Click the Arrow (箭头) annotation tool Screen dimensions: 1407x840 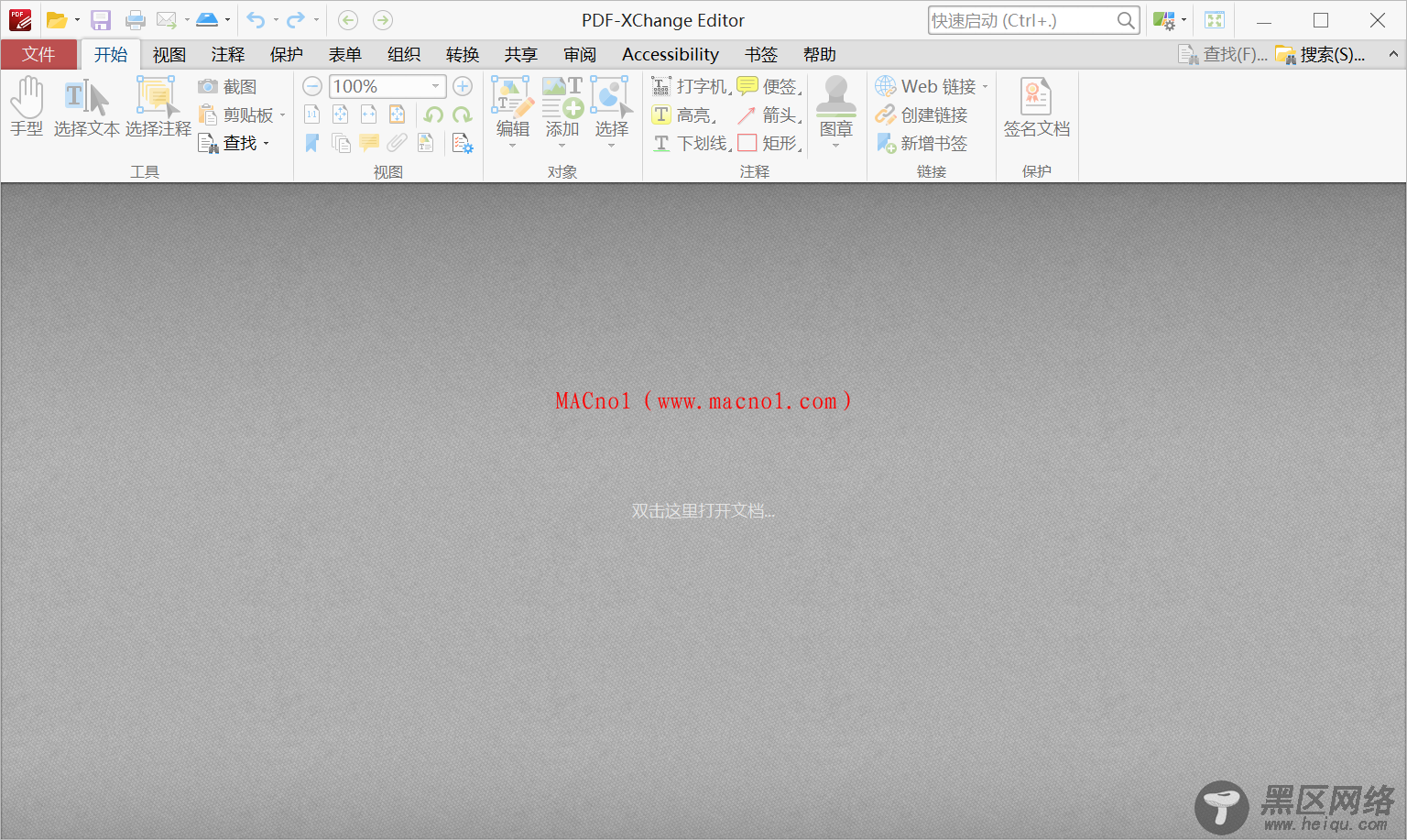(x=770, y=115)
